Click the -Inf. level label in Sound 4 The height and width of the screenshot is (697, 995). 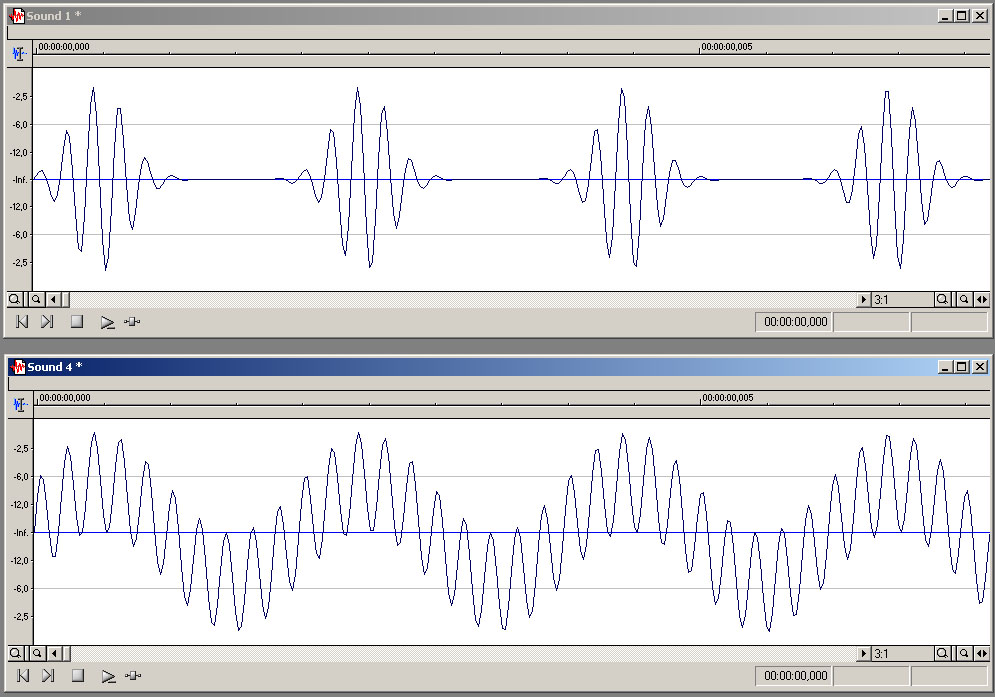21,533
